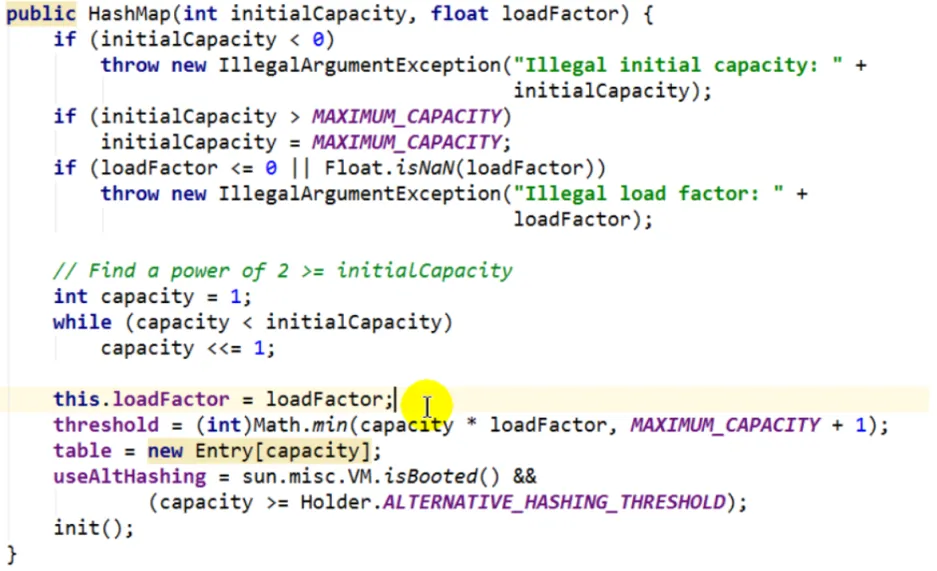Click 'ALTERNATIVE_HASHING_THRESHOLD' constant
Screen dimensions: 937x571
[554, 502]
